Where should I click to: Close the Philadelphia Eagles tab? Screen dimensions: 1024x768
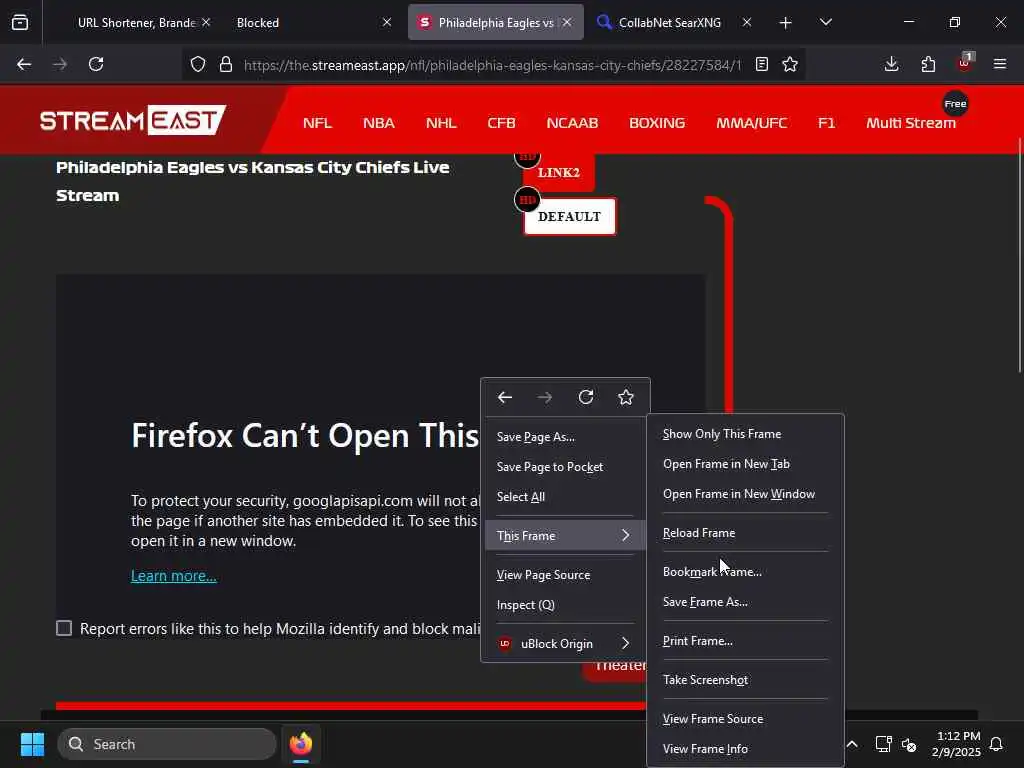(x=567, y=22)
